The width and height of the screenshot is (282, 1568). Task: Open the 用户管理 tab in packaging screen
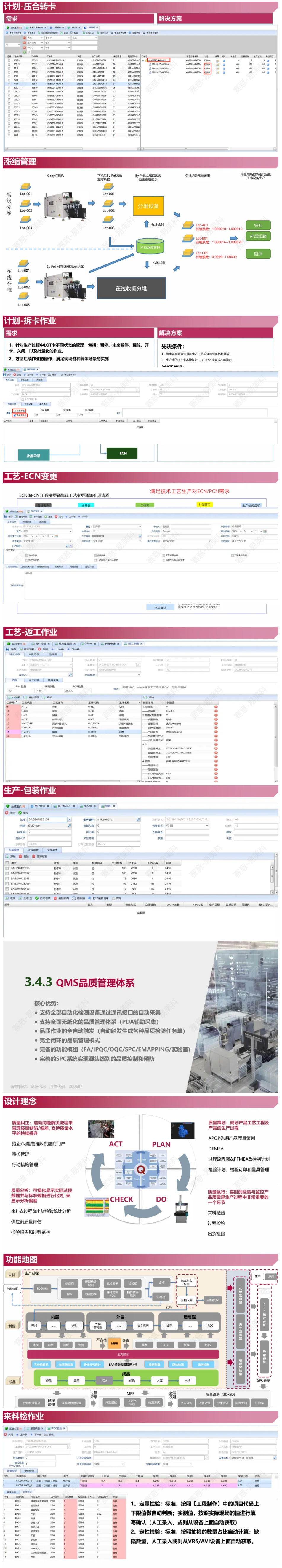coord(39,806)
